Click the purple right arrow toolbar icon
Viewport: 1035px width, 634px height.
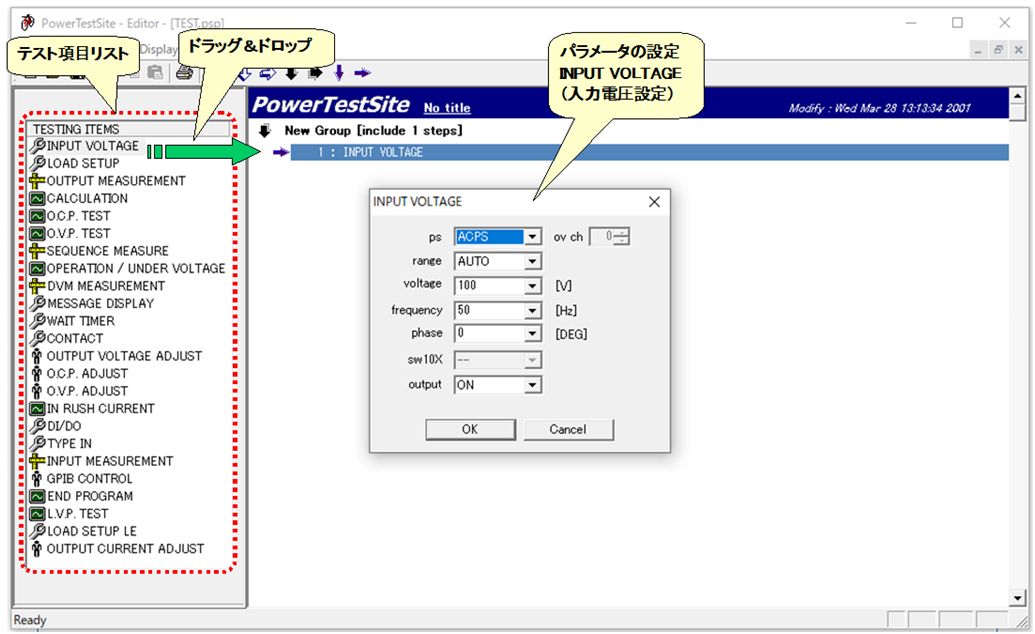(362, 72)
